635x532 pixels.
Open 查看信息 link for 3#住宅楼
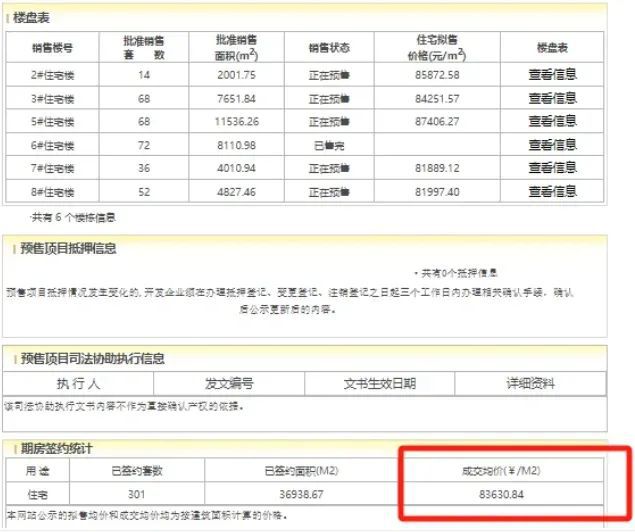click(552, 98)
